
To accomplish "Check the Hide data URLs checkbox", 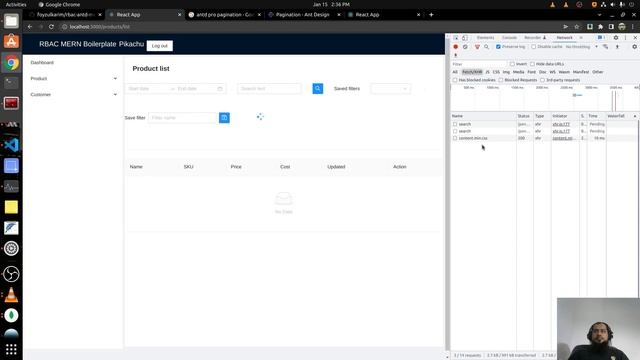I will tap(532, 64).
